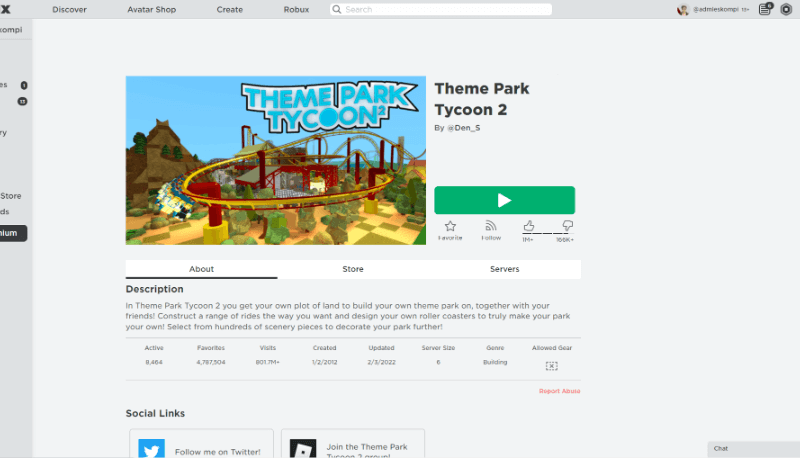Like the game with thumbs up
This screenshot has height=458, width=800.
coord(529,225)
